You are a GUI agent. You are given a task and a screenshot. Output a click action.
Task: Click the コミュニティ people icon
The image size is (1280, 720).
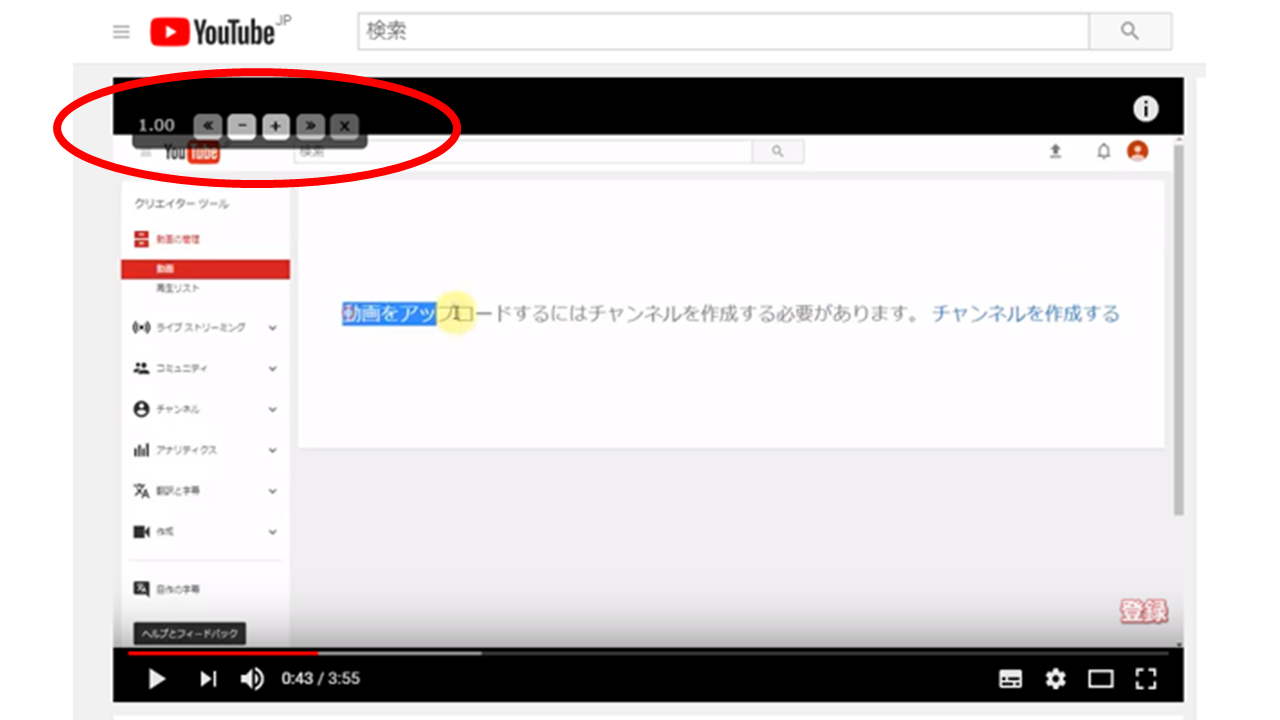tap(141, 368)
